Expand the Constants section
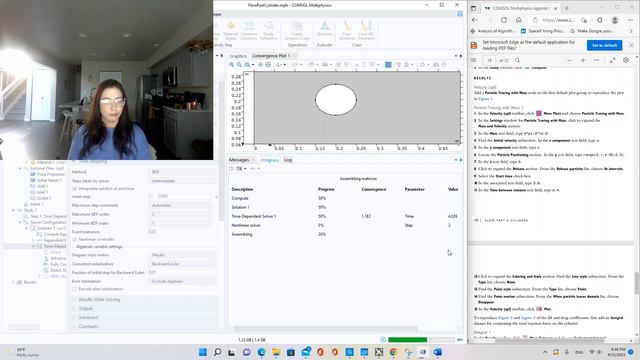Screen dimensions: 640x360 point(144,327)
